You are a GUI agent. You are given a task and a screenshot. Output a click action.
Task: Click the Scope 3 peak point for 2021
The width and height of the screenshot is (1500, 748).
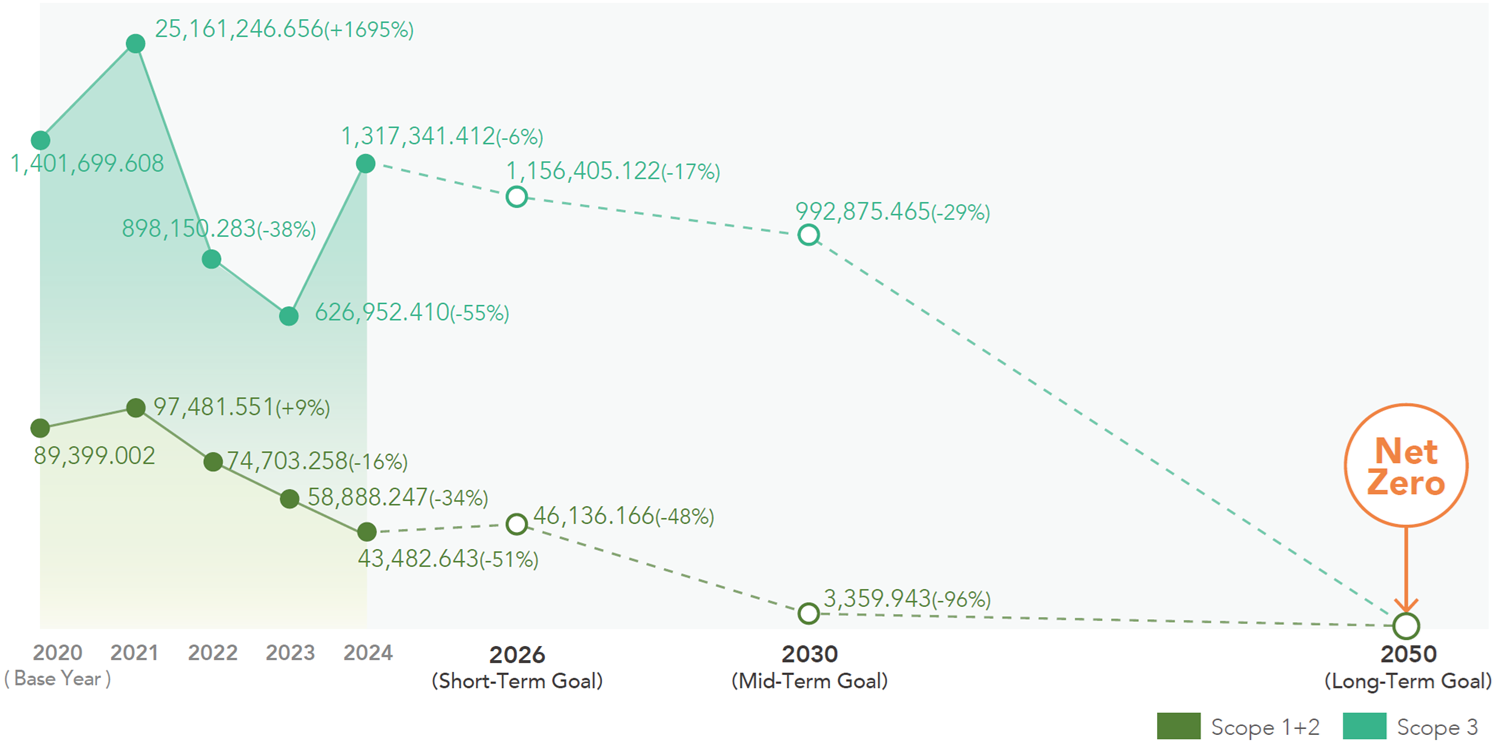tap(136, 43)
